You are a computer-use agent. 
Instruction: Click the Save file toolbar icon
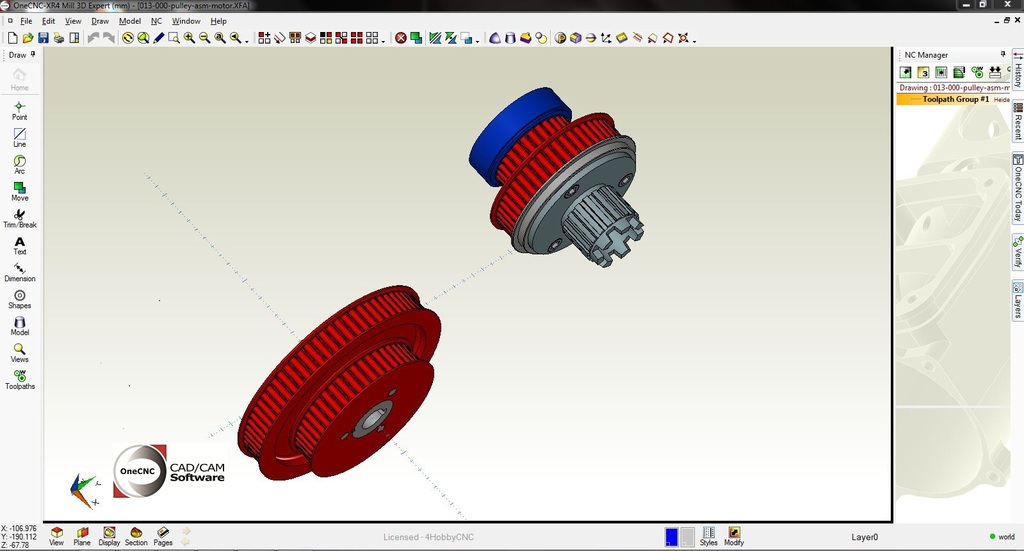point(43,38)
